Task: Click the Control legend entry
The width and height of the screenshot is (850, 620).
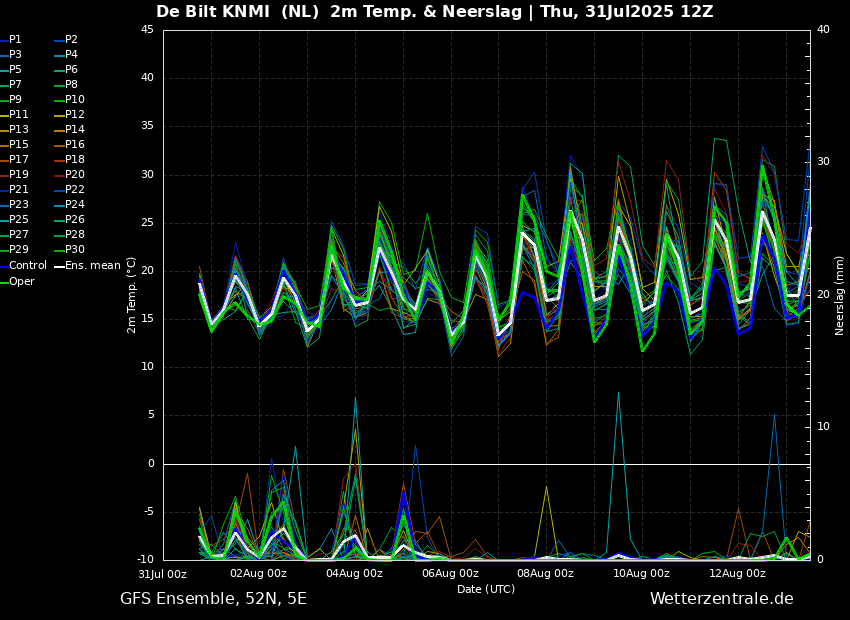Action: [x=27, y=266]
